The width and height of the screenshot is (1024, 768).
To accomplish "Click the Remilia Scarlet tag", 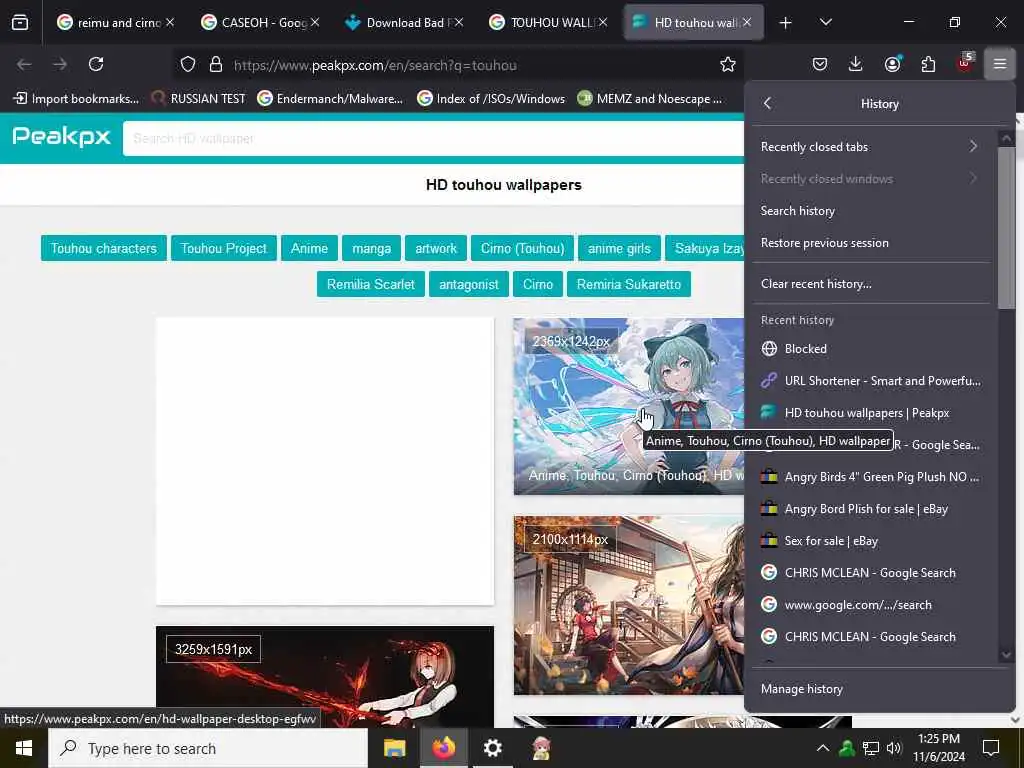I will pyautogui.click(x=370, y=284).
